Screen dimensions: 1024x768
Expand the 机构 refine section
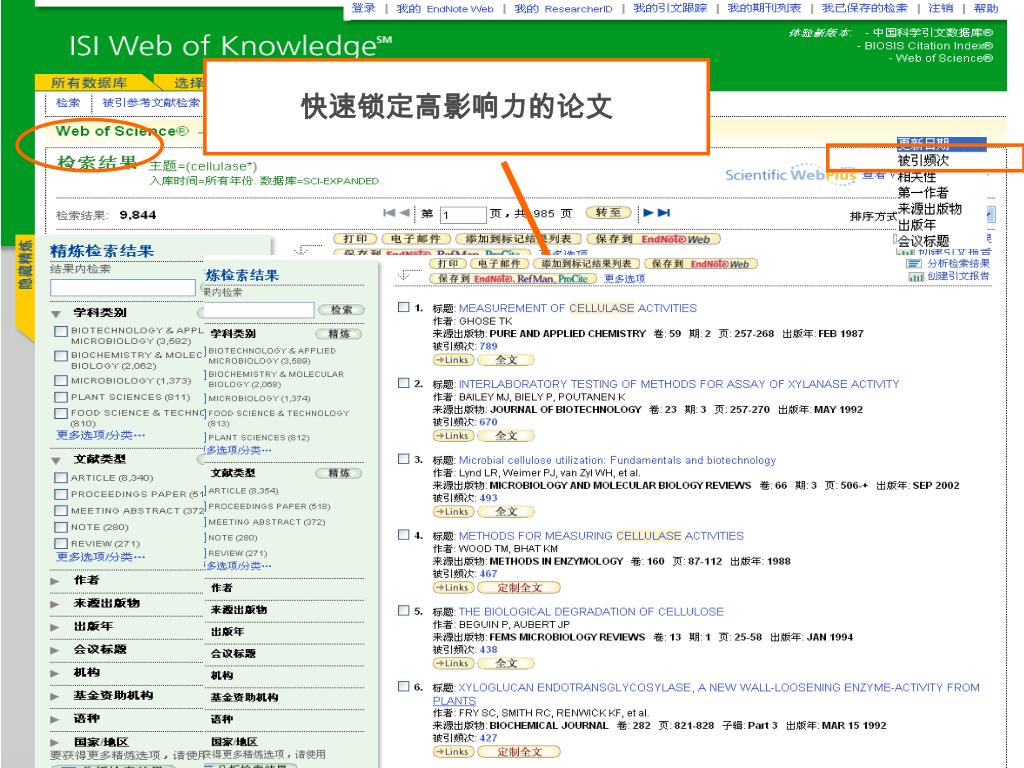tap(55, 673)
